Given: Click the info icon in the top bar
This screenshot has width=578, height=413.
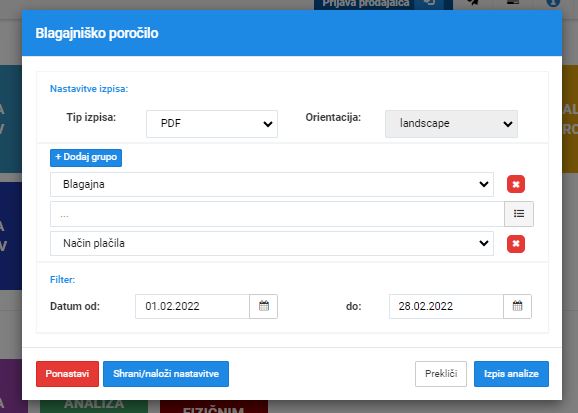Looking at the screenshot, I should 553,3.
